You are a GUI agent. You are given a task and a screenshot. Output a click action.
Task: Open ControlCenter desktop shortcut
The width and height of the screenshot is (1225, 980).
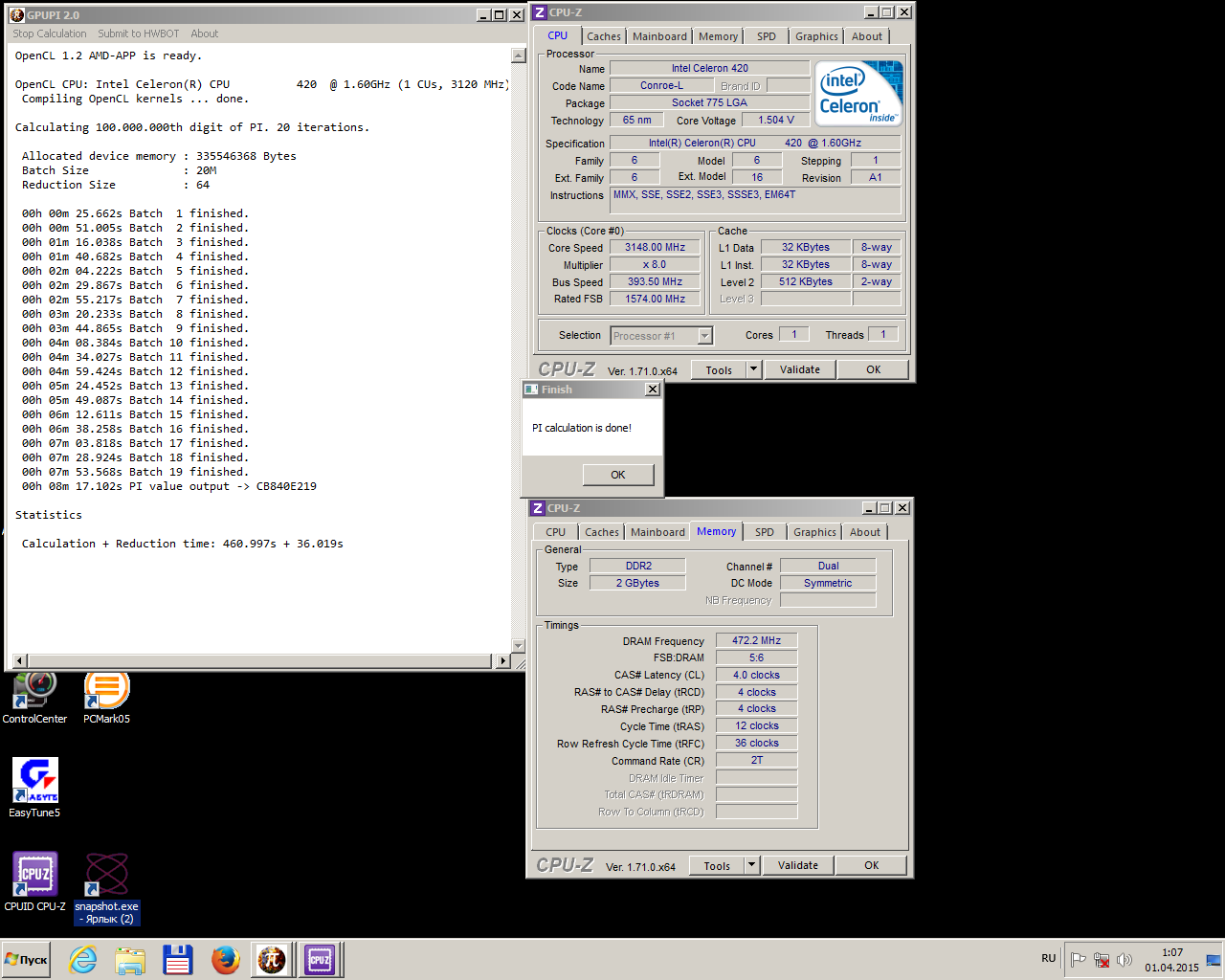tap(35, 698)
